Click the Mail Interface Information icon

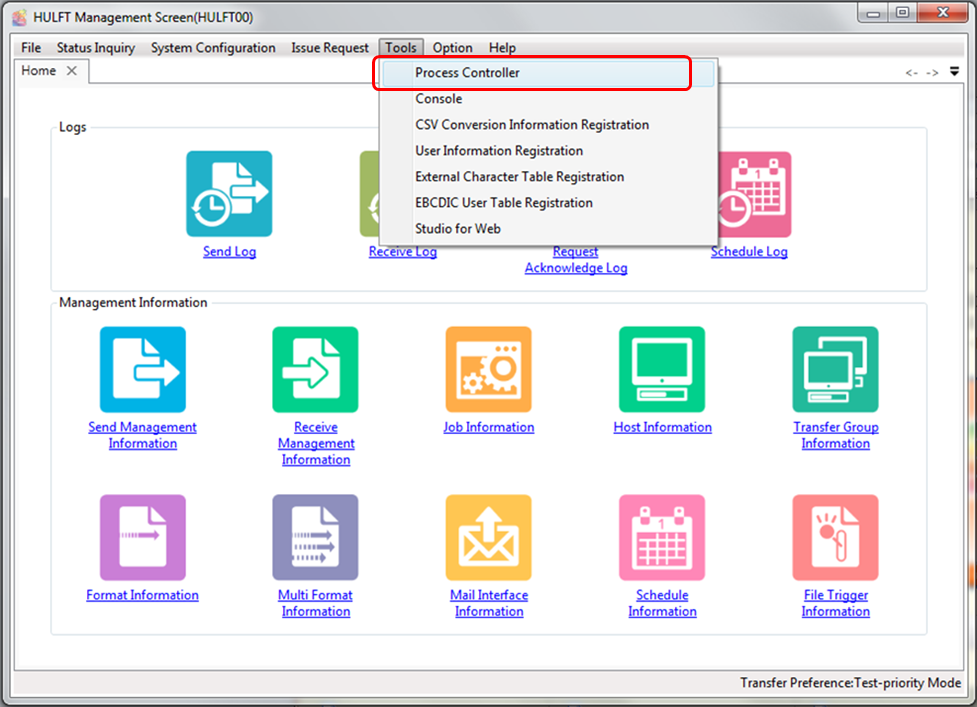[488, 537]
